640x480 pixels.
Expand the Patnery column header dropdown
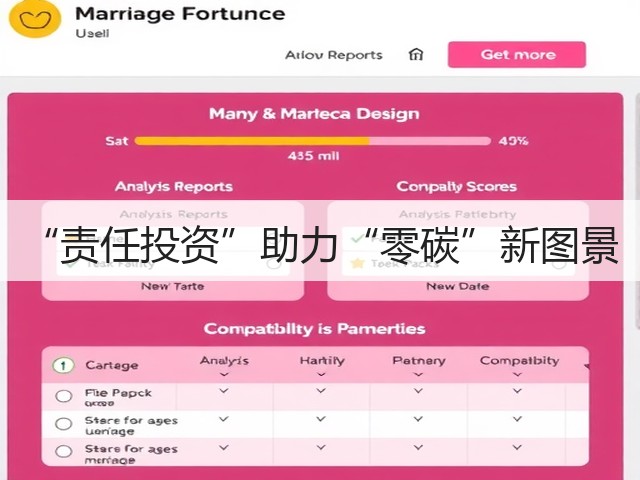(x=418, y=374)
